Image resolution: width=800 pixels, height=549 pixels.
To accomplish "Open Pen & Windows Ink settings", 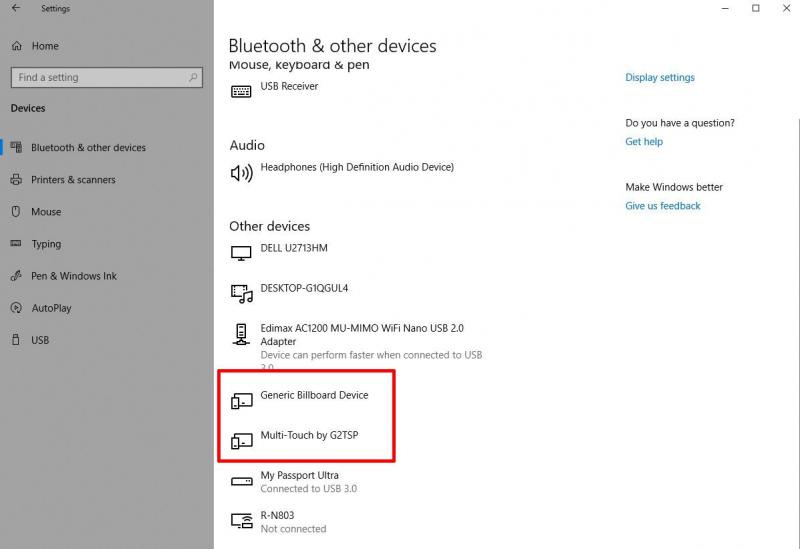I will click(x=74, y=276).
